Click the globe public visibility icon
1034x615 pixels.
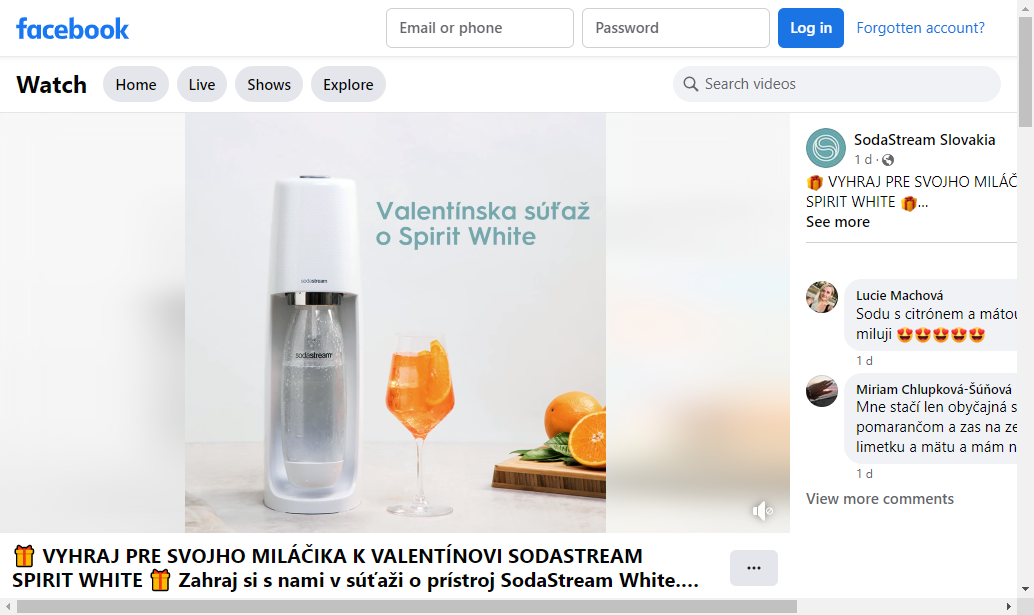point(888,160)
